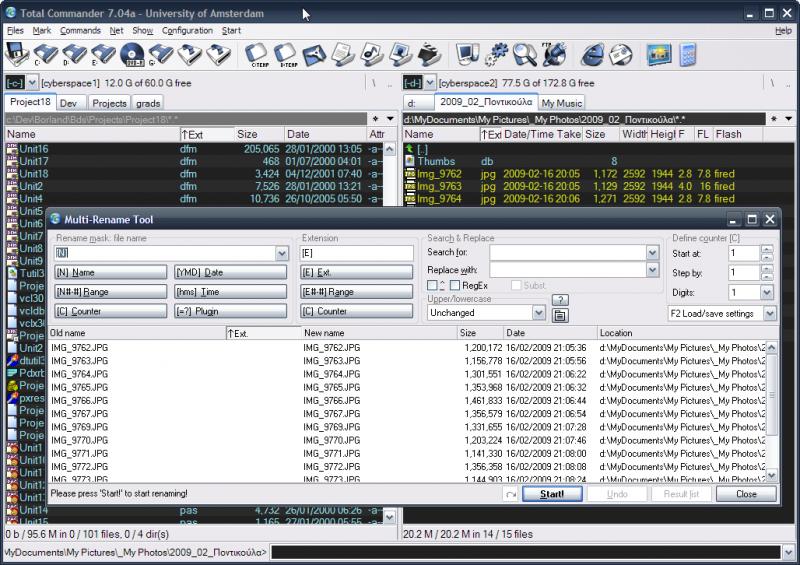The width and height of the screenshot is (800, 565).
Task: Select Unit18 in the left file panel
Action: tap(34, 174)
